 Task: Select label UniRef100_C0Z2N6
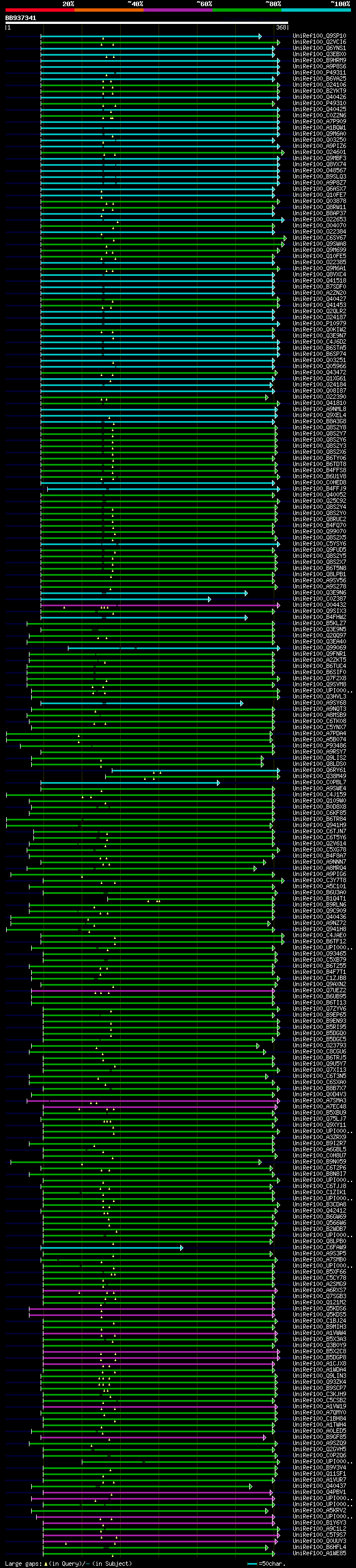click(x=319, y=116)
